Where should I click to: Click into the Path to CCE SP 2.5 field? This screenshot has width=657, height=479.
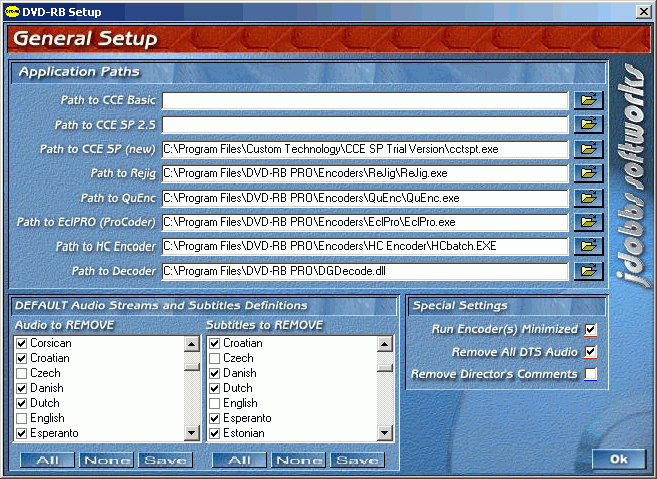point(365,125)
